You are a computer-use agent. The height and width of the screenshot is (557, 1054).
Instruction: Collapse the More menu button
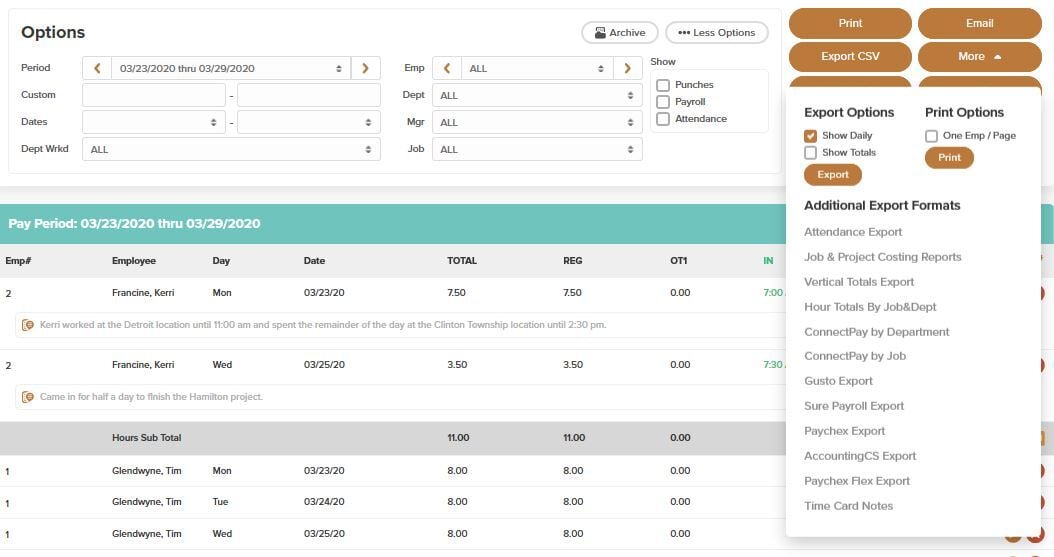tap(979, 56)
